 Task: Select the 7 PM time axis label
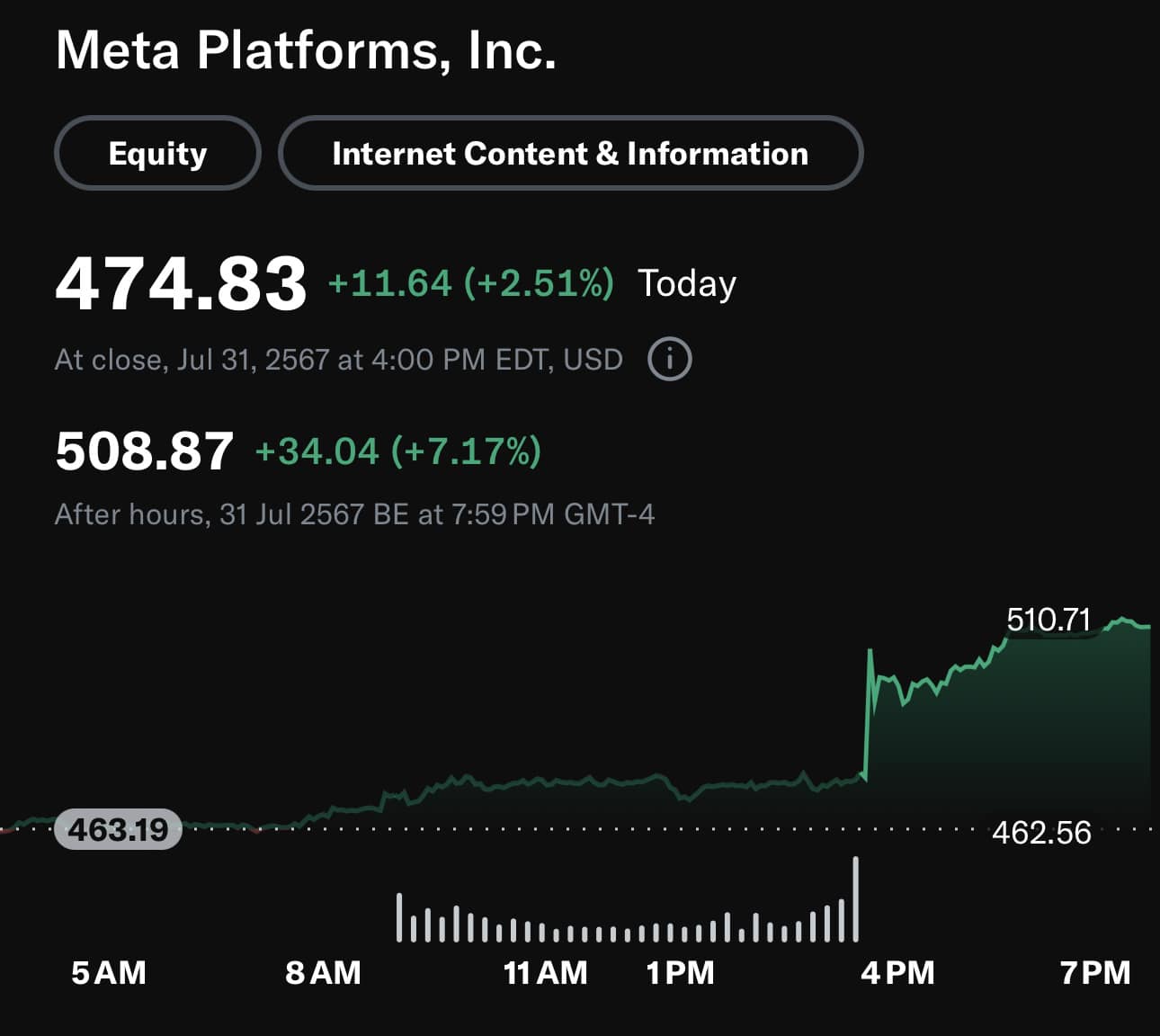click(x=1095, y=972)
